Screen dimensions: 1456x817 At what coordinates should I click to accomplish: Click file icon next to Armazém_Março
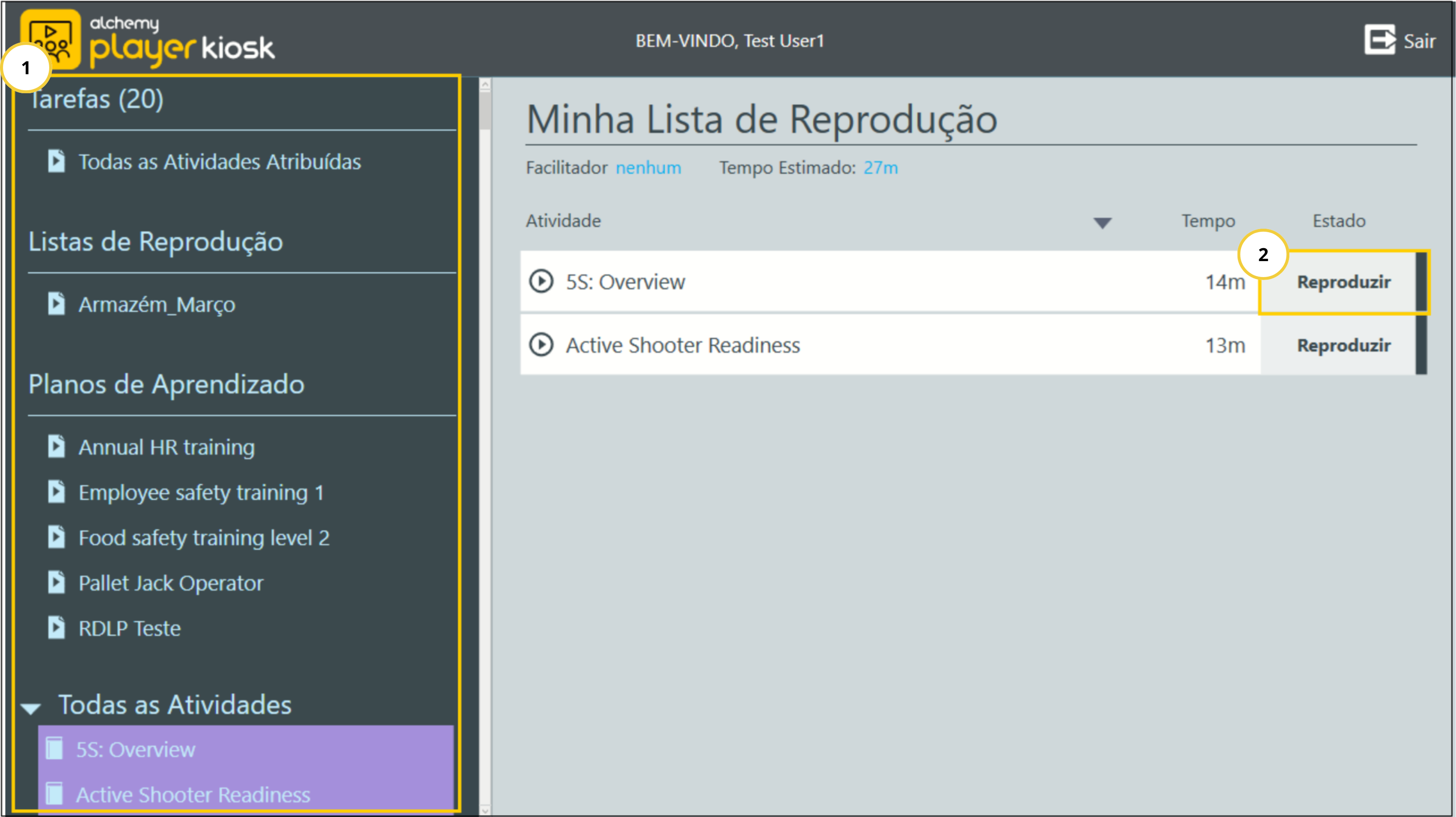(56, 304)
